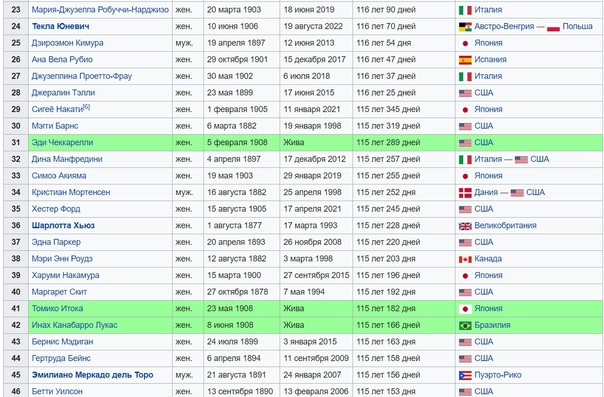Select death date '19 августа 2022'

point(313,26)
